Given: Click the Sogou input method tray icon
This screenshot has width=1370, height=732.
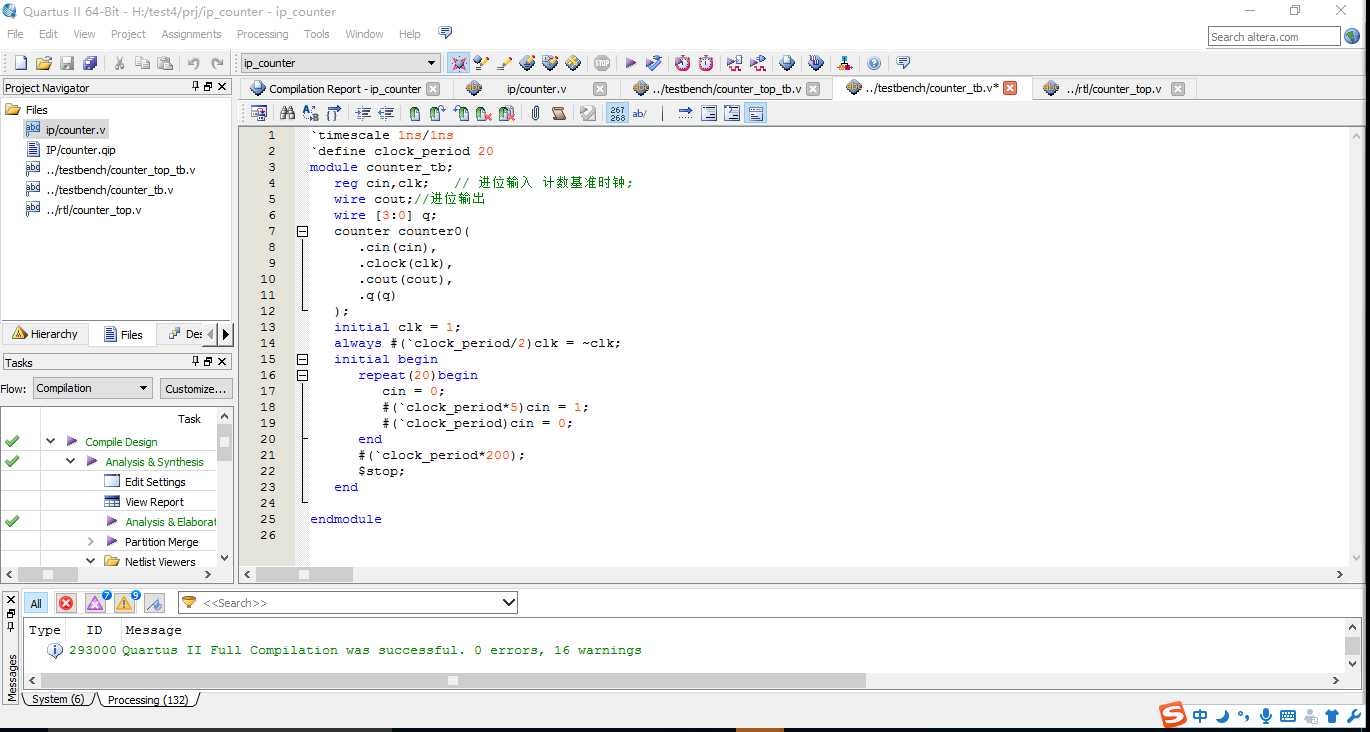Looking at the screenshot, I should [x=1173, y=715].
